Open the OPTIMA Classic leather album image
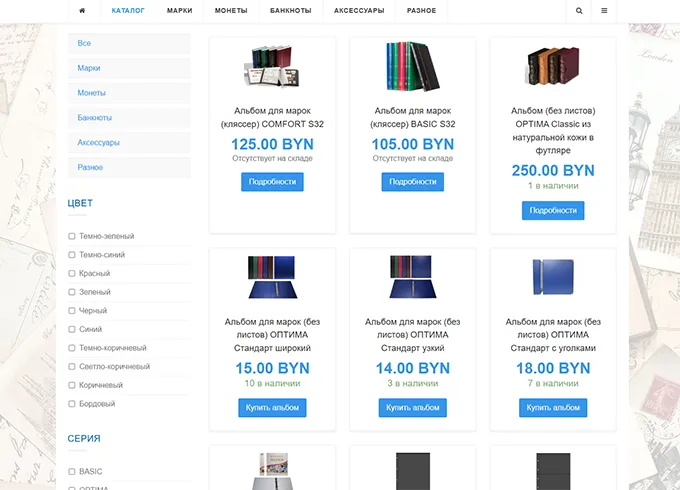 point(553,66)
